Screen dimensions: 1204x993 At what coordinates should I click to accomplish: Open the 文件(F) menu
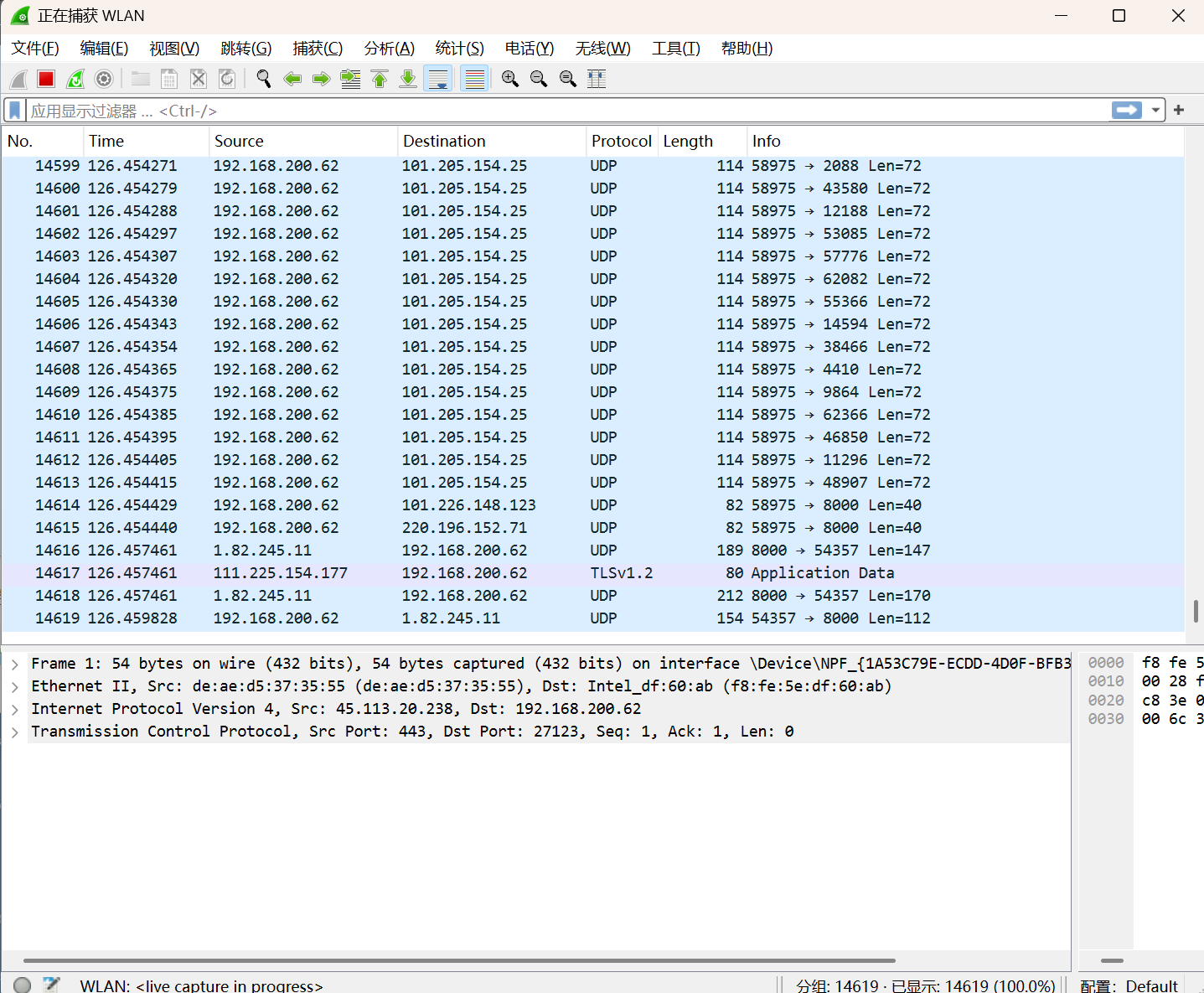[x=35, y=49]
